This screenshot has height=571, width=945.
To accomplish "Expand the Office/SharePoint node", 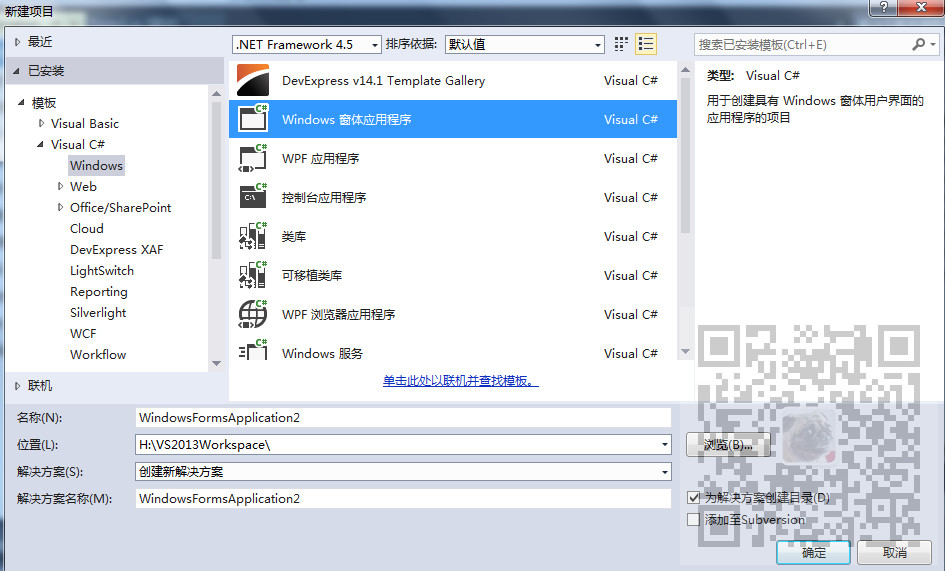I will coord(60,207).
